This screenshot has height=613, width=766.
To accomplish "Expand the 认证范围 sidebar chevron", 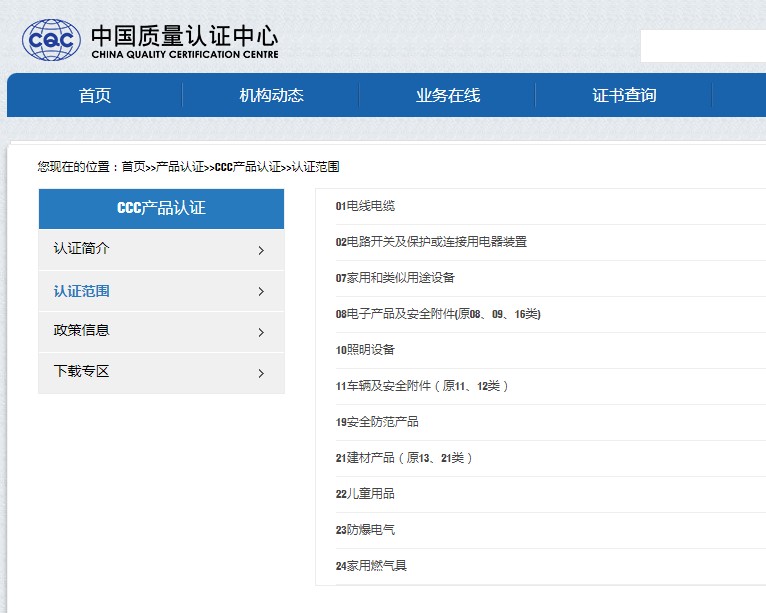I will 261,292.
